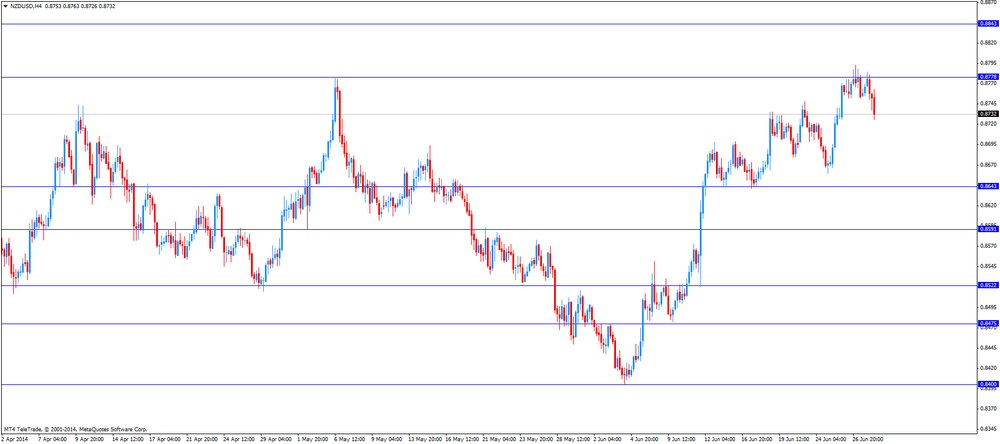Select the horizontal line price tag 0.8778
1000x444 pixels.
click(x=988, y=77)
